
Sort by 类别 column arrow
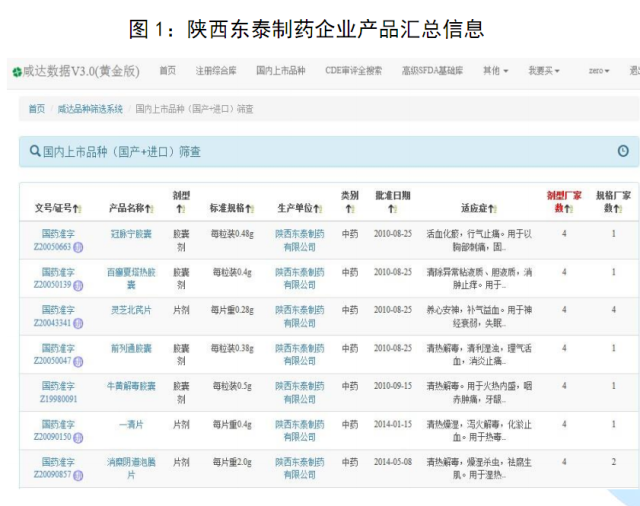[349, 209]
